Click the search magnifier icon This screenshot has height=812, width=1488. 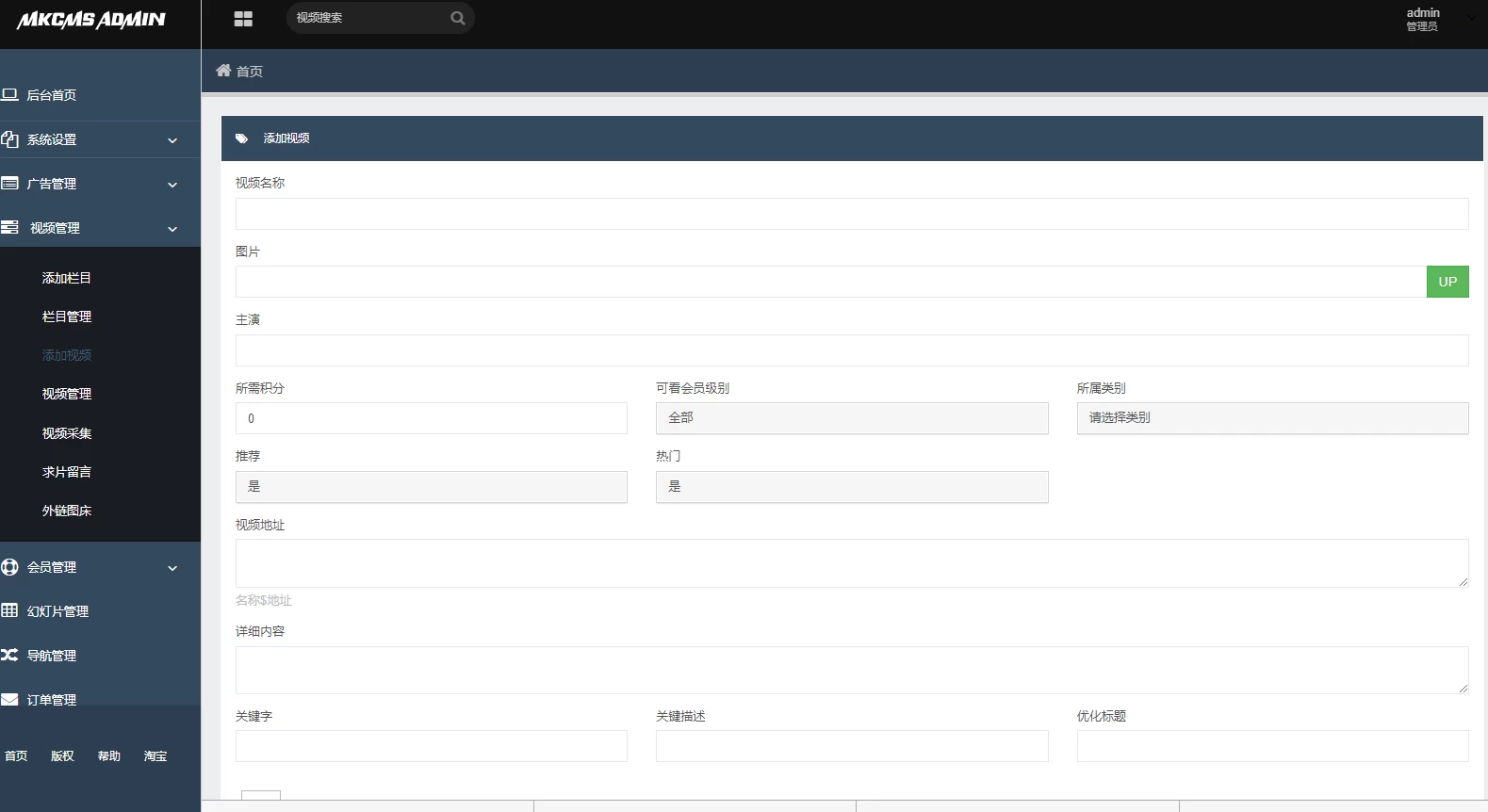(458, 18)
